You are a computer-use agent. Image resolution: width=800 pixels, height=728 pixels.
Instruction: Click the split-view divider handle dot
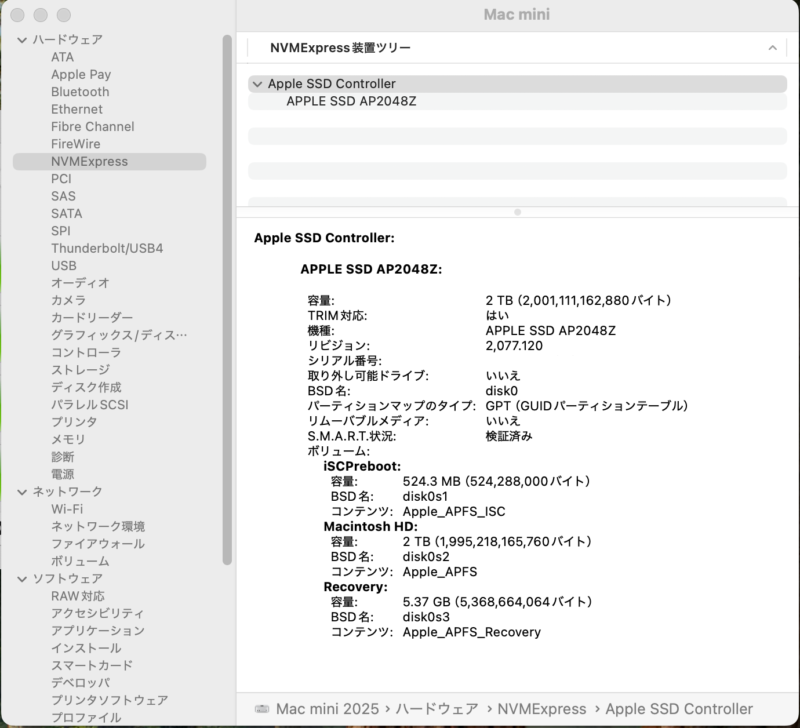pos(517,212)
